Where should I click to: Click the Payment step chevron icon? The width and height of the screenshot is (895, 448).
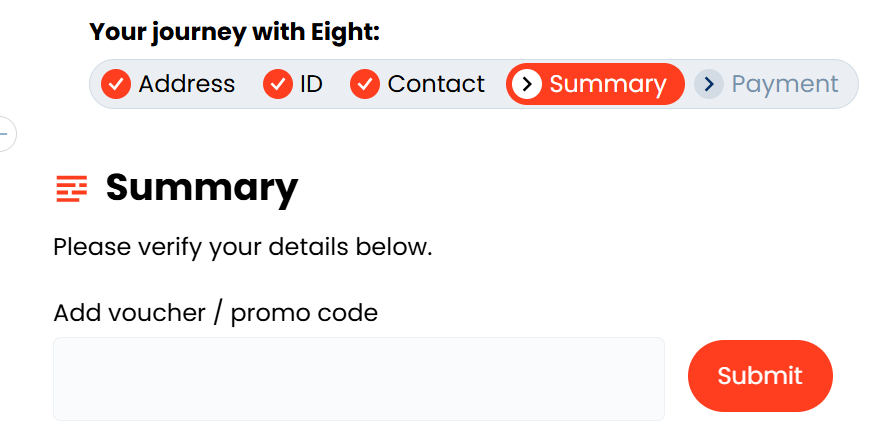[x=709, y=84]
